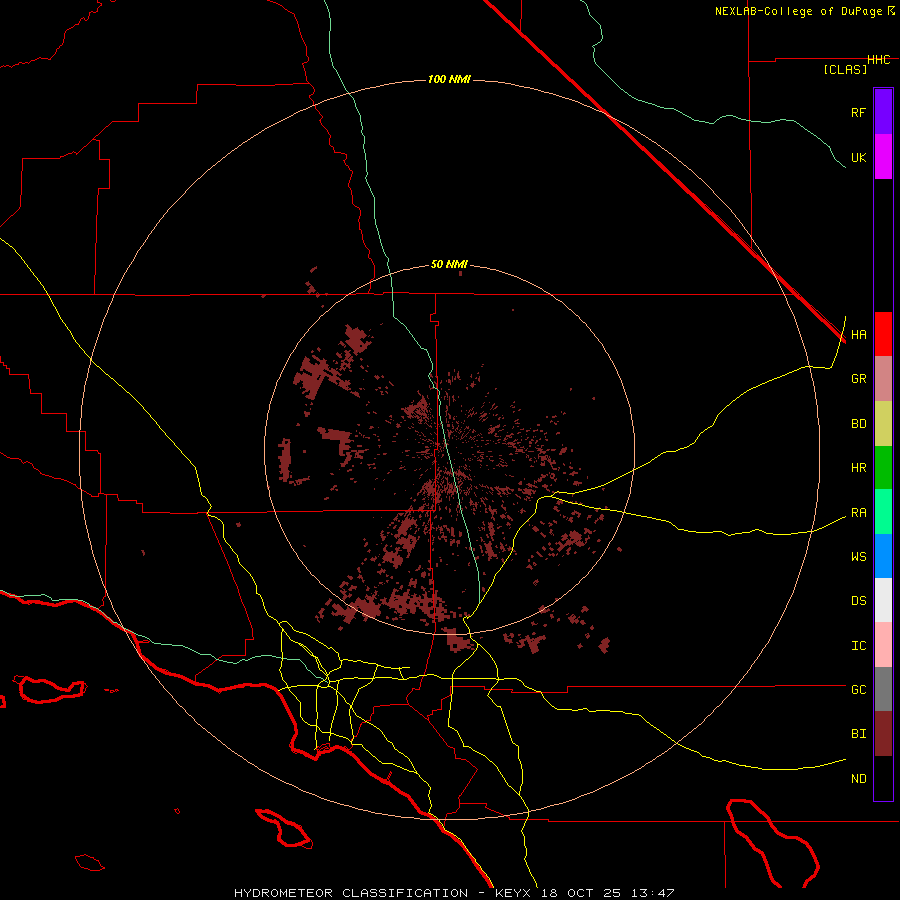Click the RF legend label

point(858,112)
